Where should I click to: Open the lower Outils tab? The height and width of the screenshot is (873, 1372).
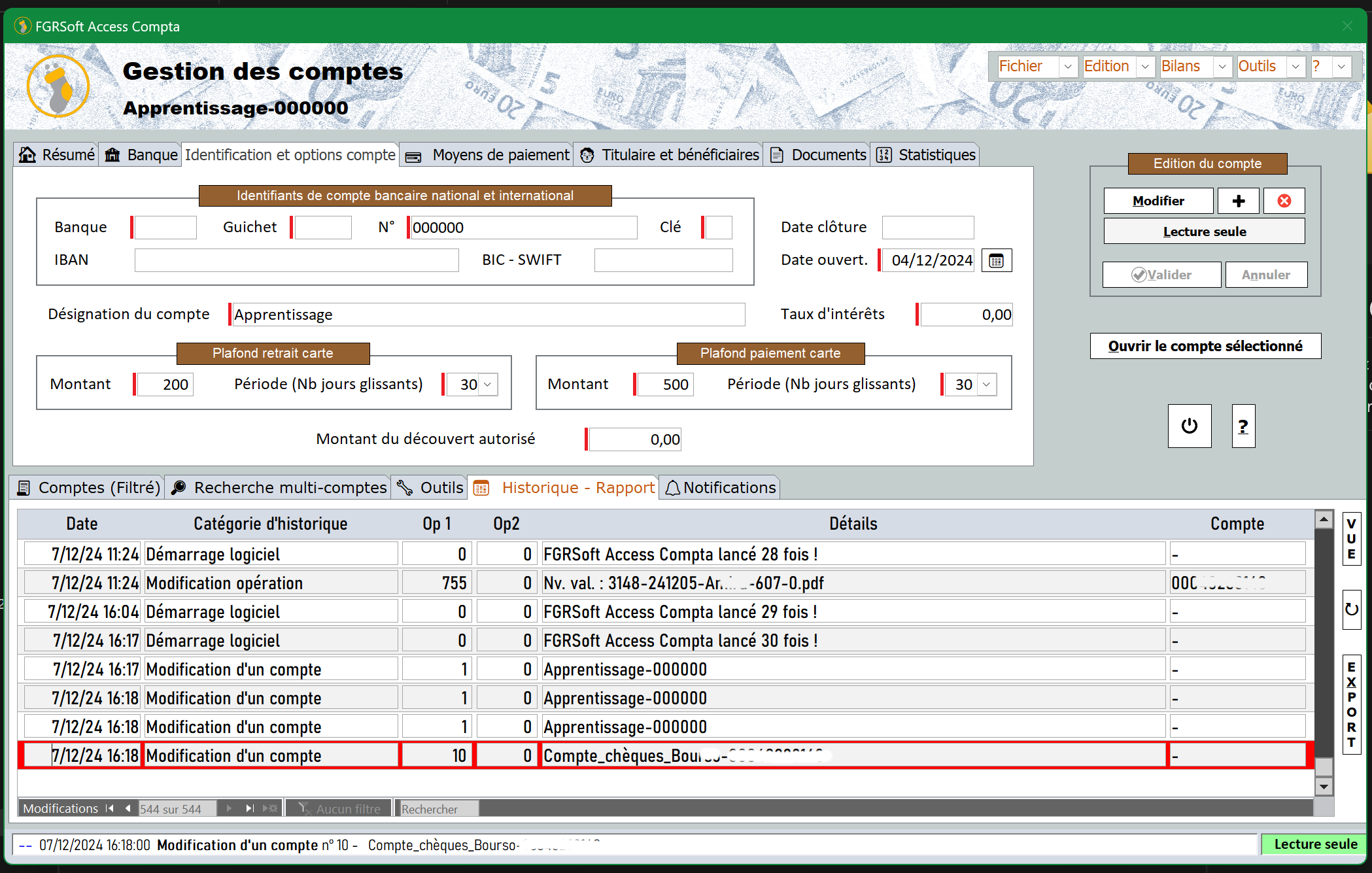coord(430,488)
